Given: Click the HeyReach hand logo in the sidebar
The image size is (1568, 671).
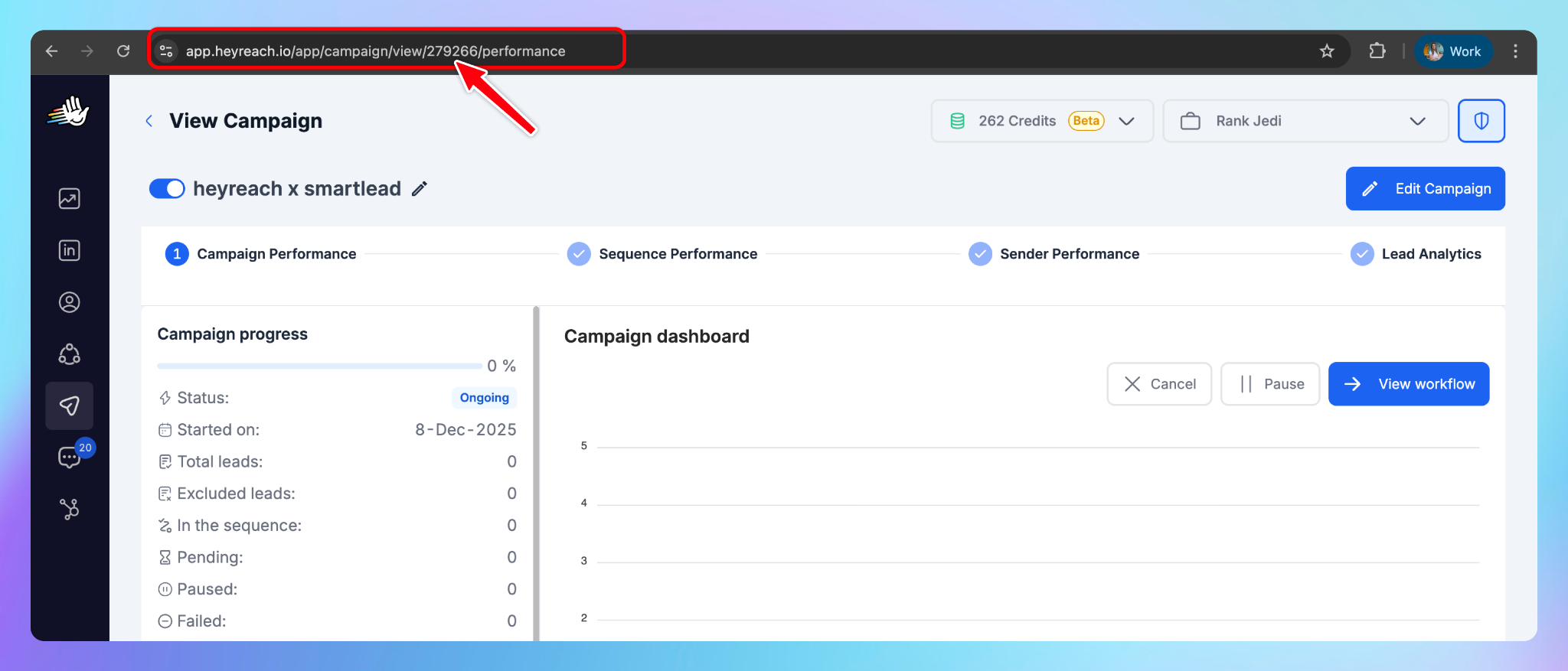Looking at the screenshot, I should coord(69,112).
